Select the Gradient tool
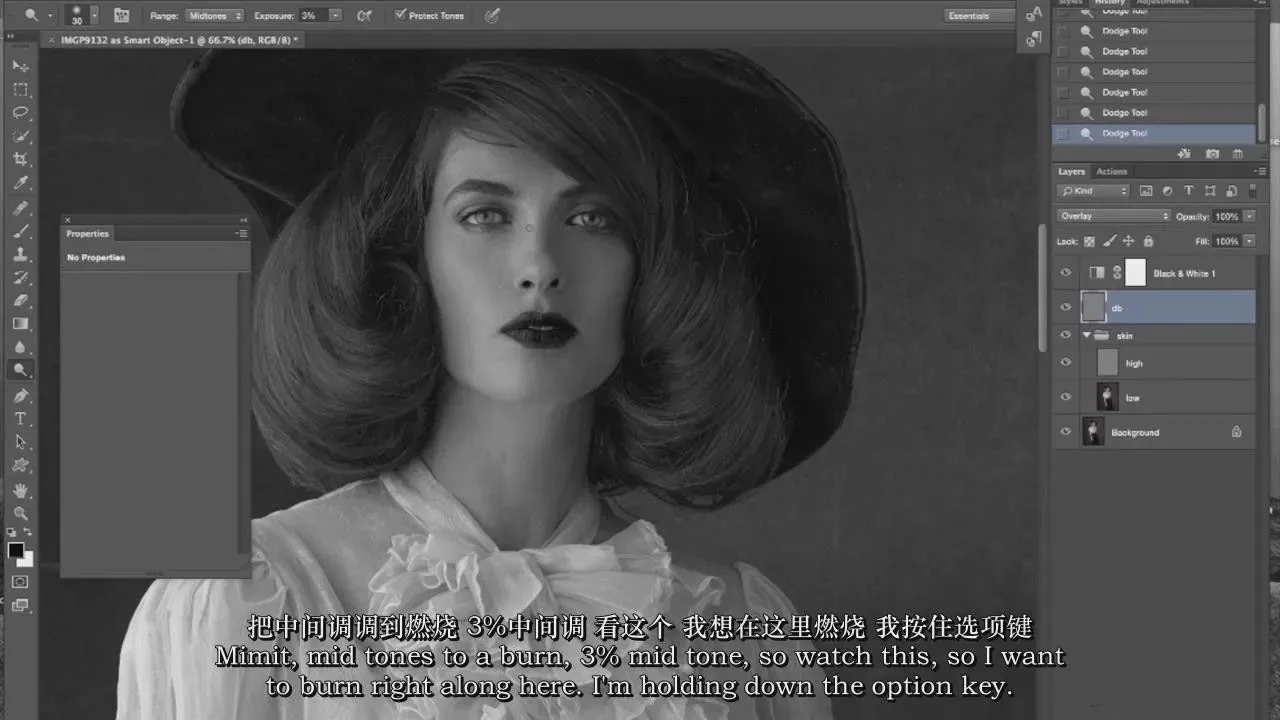This screenshot has width=1280, height=720. click(x=20, y=324)
